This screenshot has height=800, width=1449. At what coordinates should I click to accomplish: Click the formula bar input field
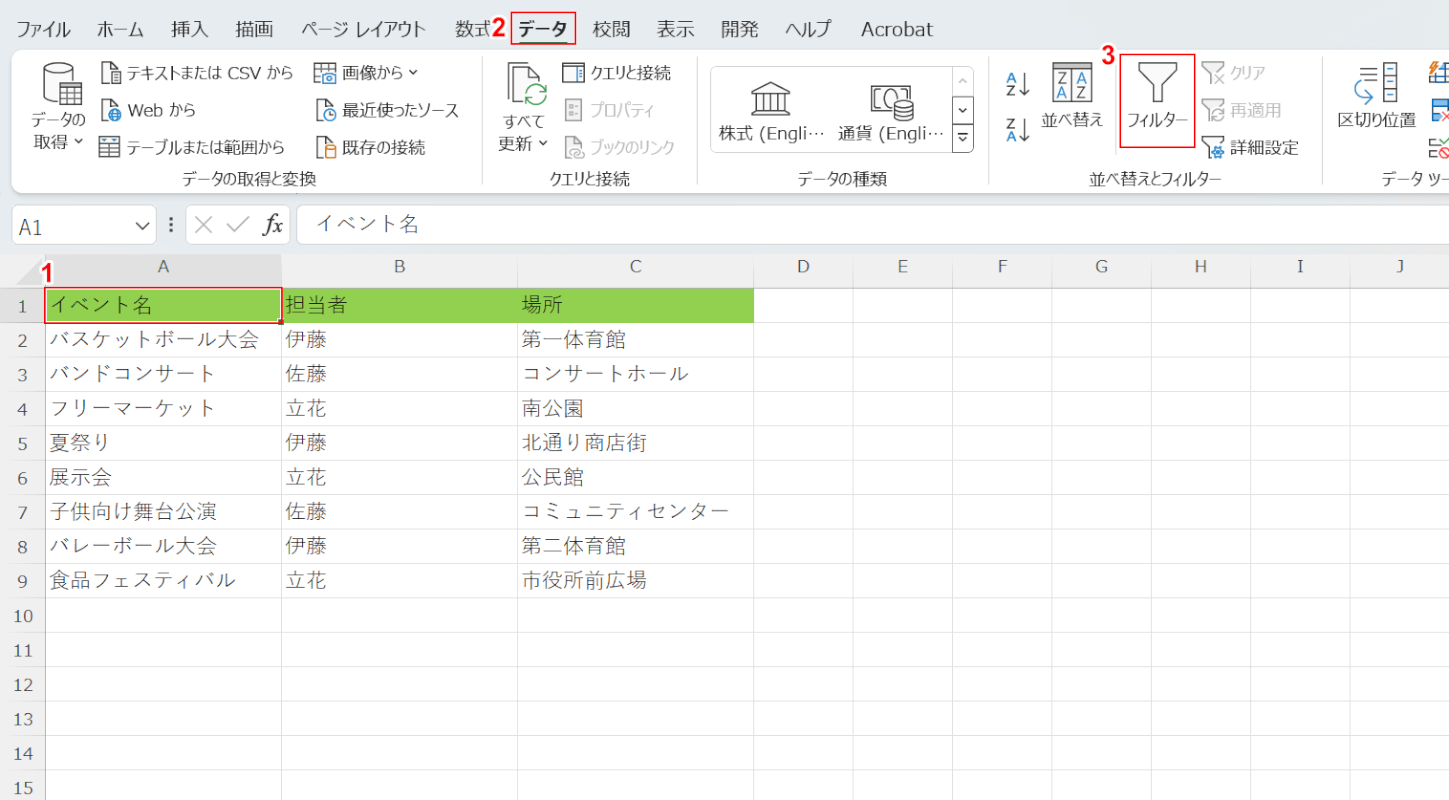click(872, 224)
